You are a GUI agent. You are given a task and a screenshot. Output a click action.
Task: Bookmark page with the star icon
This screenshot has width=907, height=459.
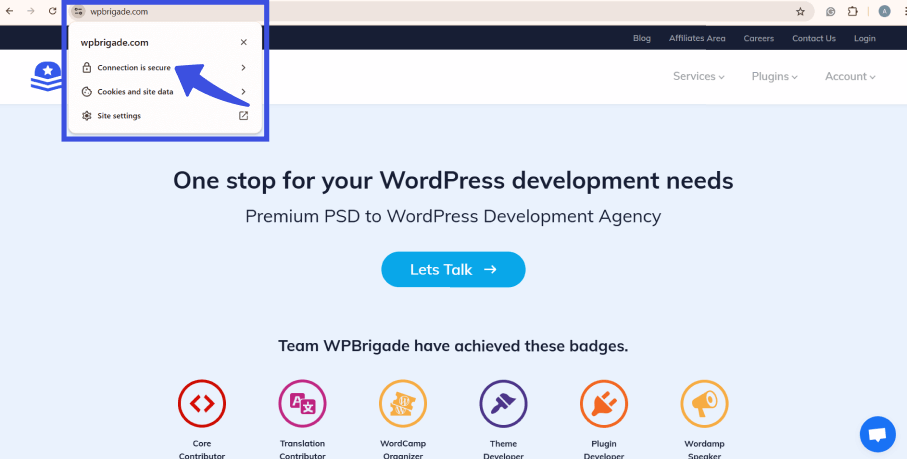tap(801, 12)
